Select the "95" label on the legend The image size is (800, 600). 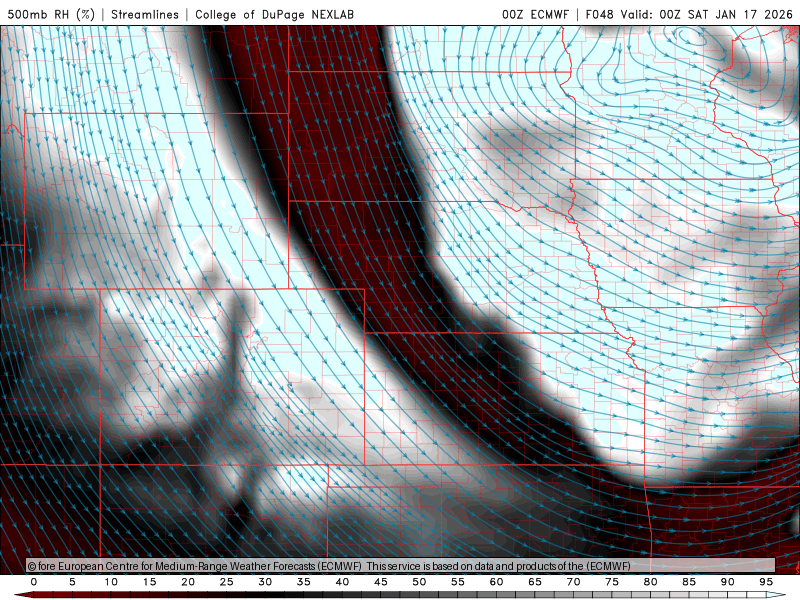point(766,582)
